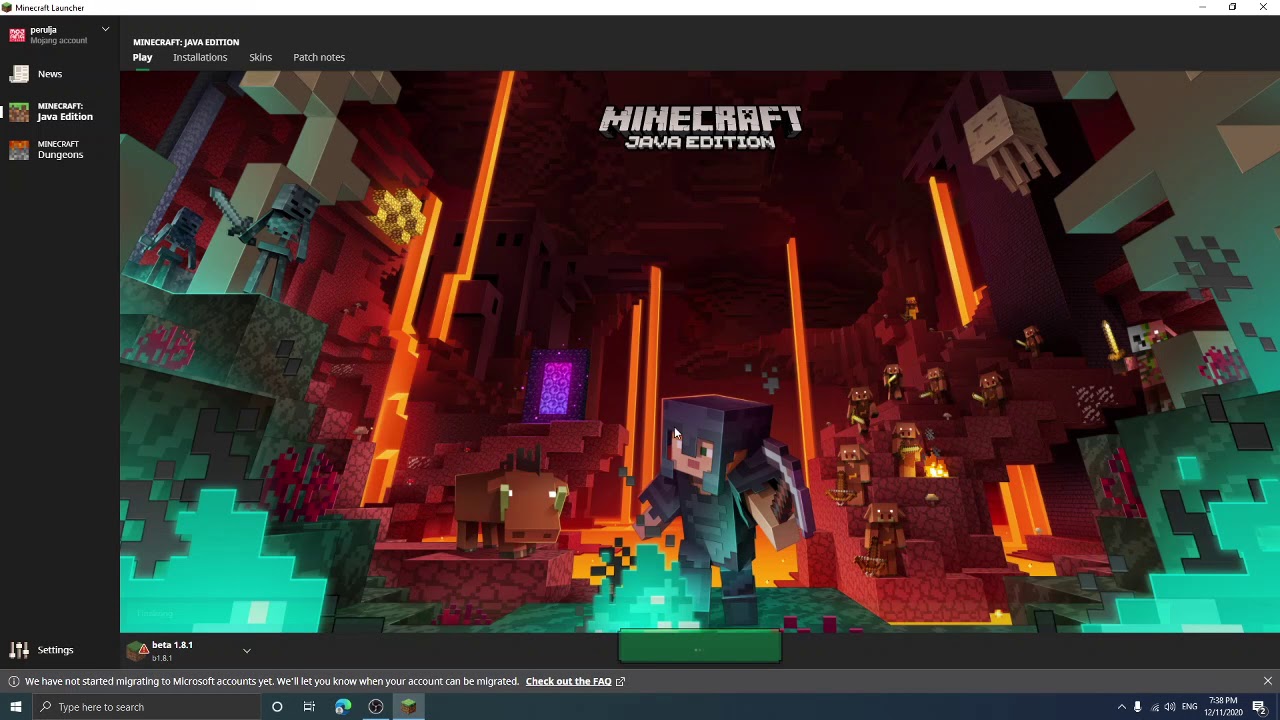1280x720 pixels.
Task: Expand the perulja account dropdown
Action: (105, 30)
